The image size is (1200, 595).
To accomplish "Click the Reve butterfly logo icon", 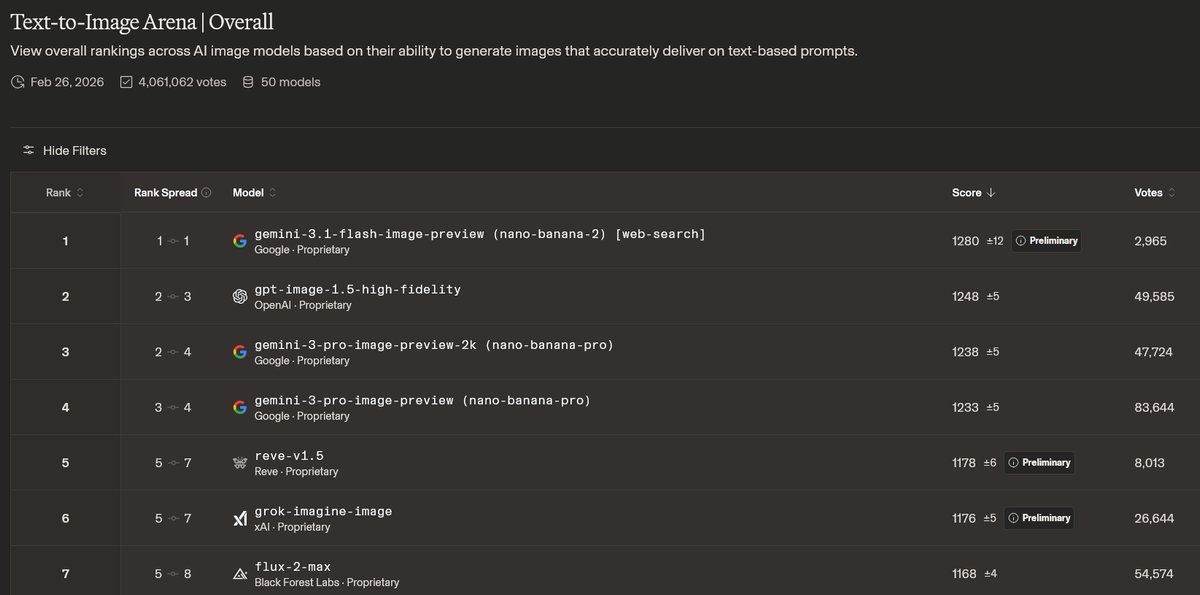I will point(240,463).
